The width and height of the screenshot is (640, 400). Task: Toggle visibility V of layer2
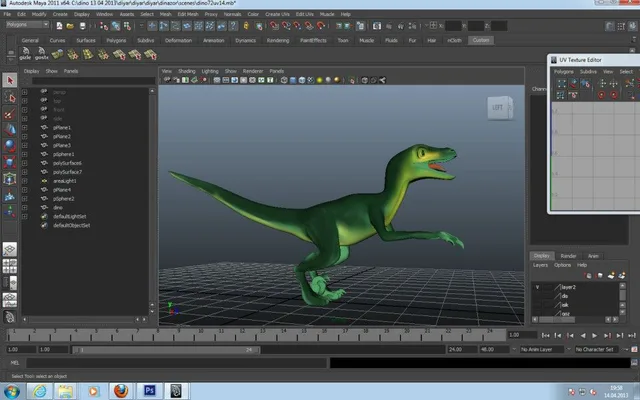tap(538, 287)
